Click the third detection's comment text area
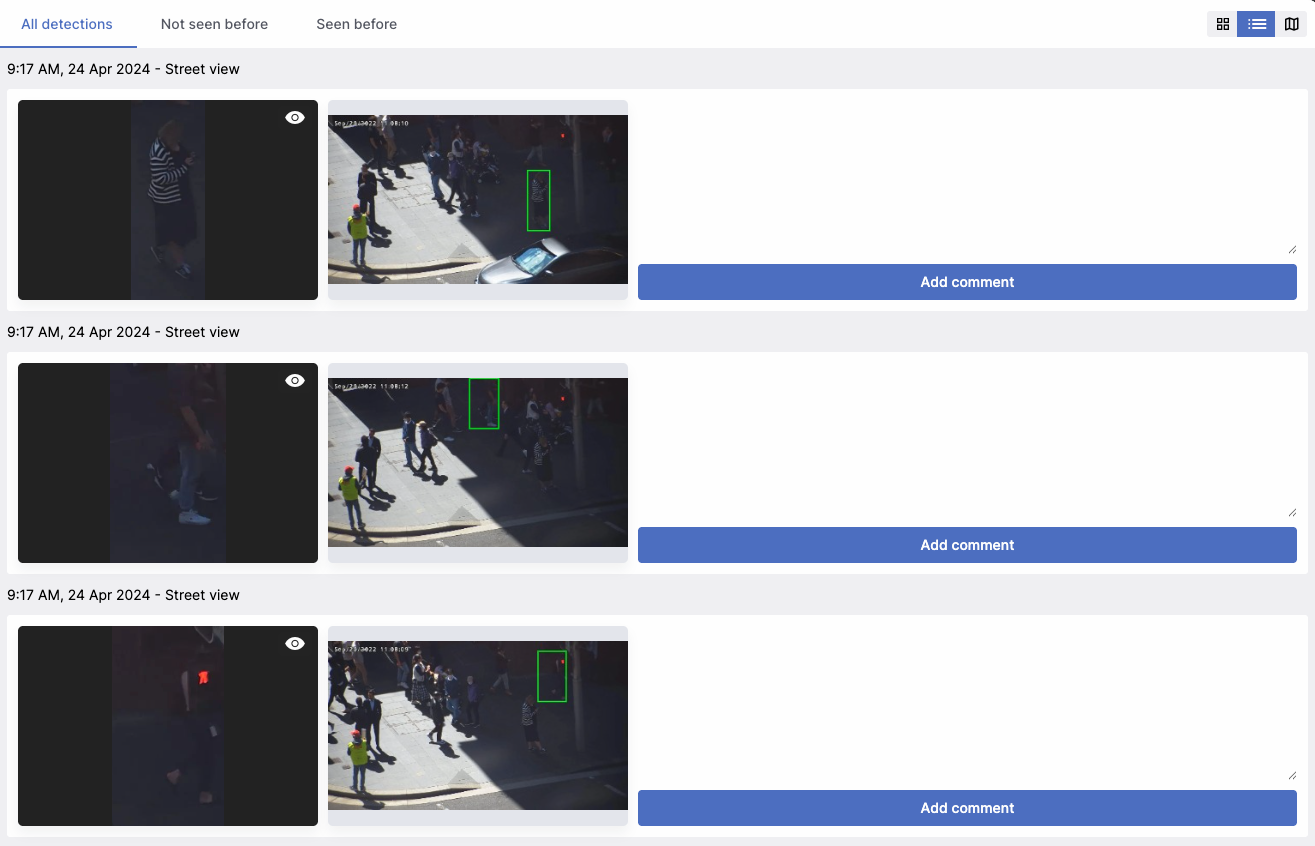1315x846 pixels. pos(966,700)
